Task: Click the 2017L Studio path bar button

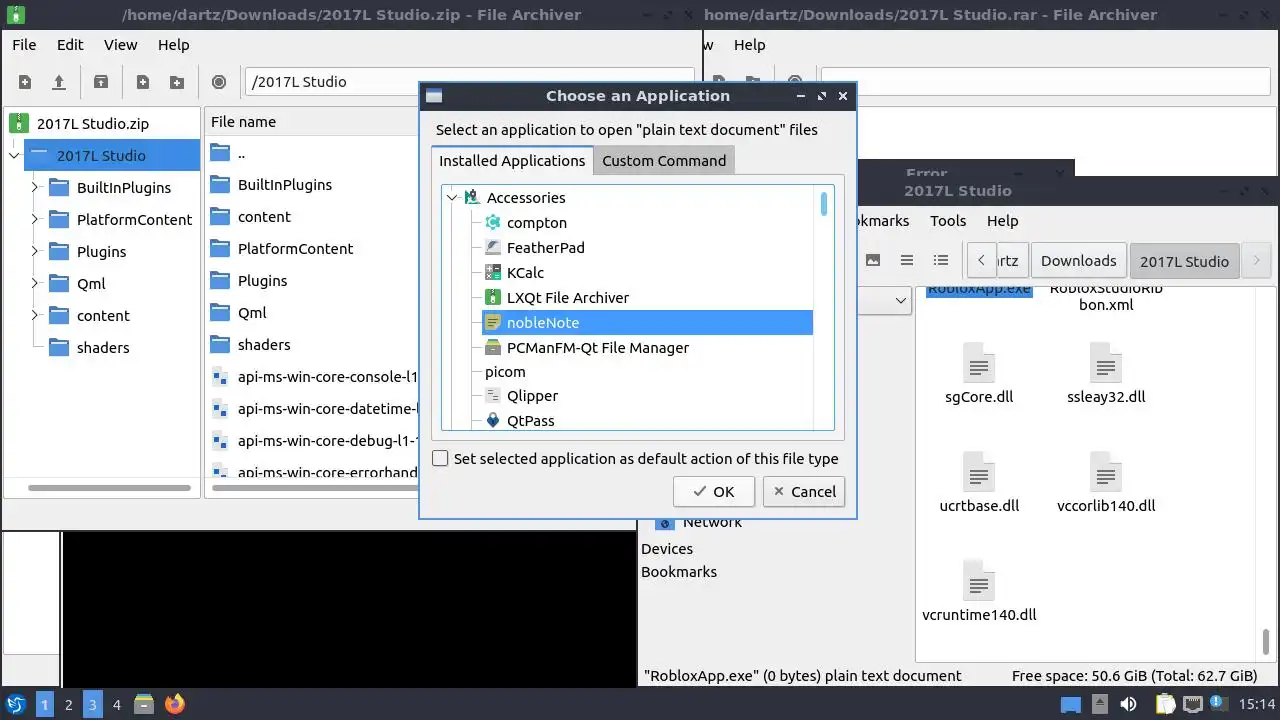Action: pyautogui.click(x=1184, y=260)
